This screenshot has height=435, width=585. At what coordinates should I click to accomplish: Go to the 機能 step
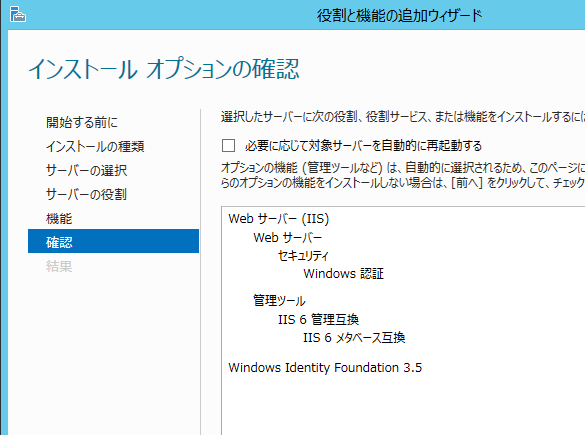coord(59,219)
